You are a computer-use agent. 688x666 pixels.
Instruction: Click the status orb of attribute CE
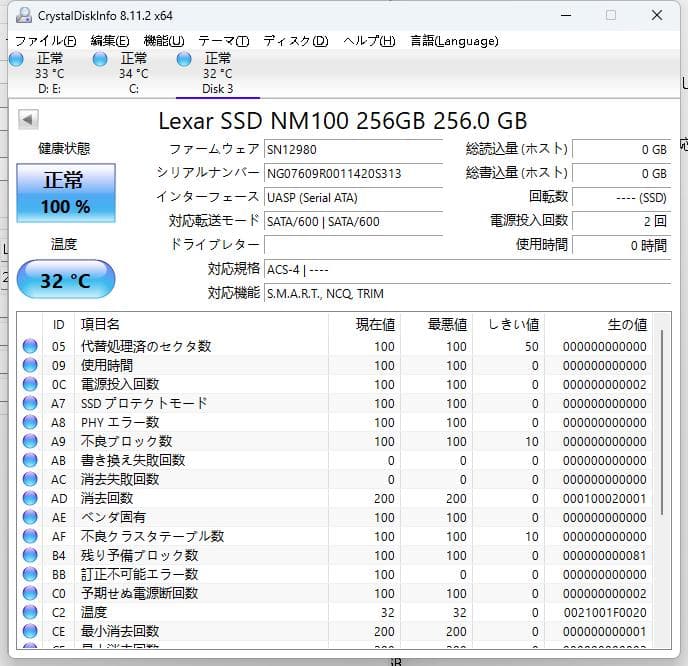30,631
